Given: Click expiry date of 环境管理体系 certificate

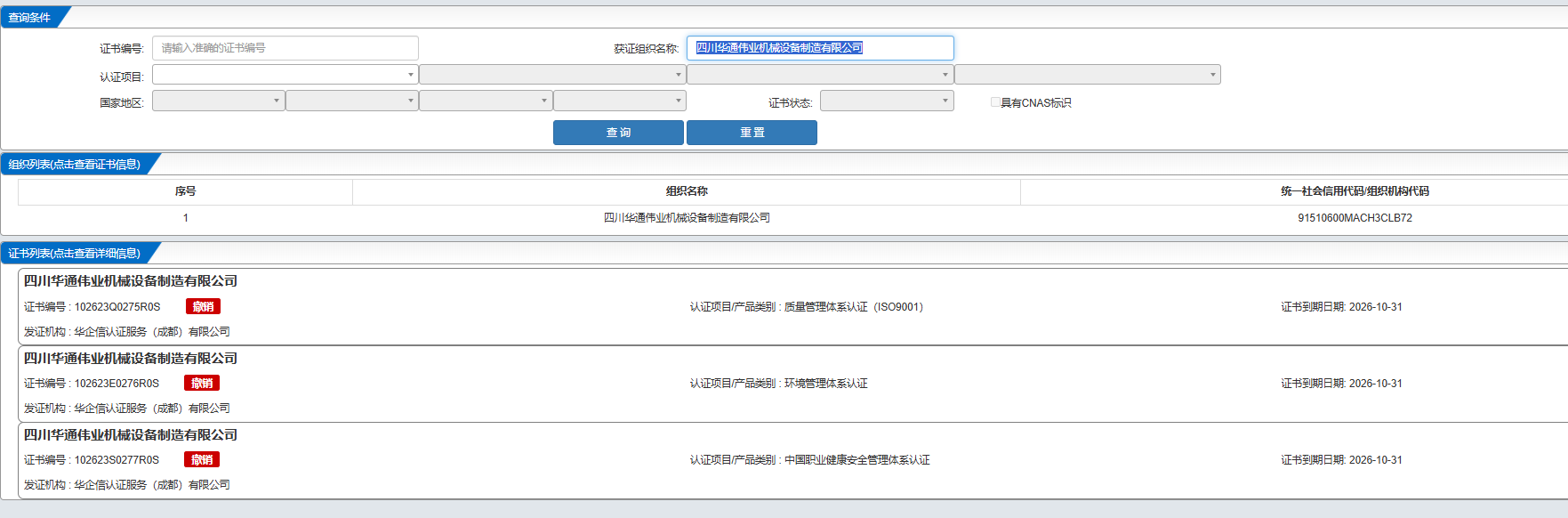Looking at the screenshot, I should 1341,384.
